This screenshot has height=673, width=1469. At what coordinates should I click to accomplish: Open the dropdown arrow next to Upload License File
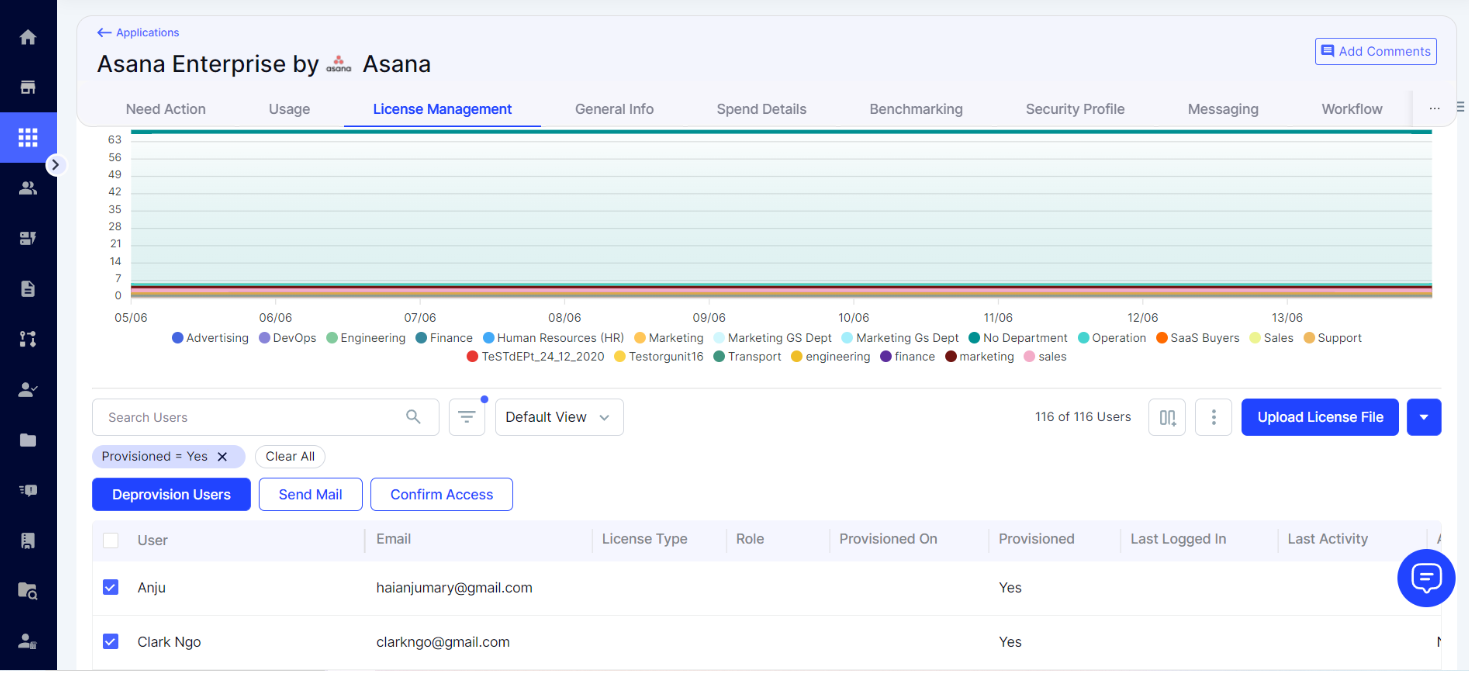[x=1424, y=417]
